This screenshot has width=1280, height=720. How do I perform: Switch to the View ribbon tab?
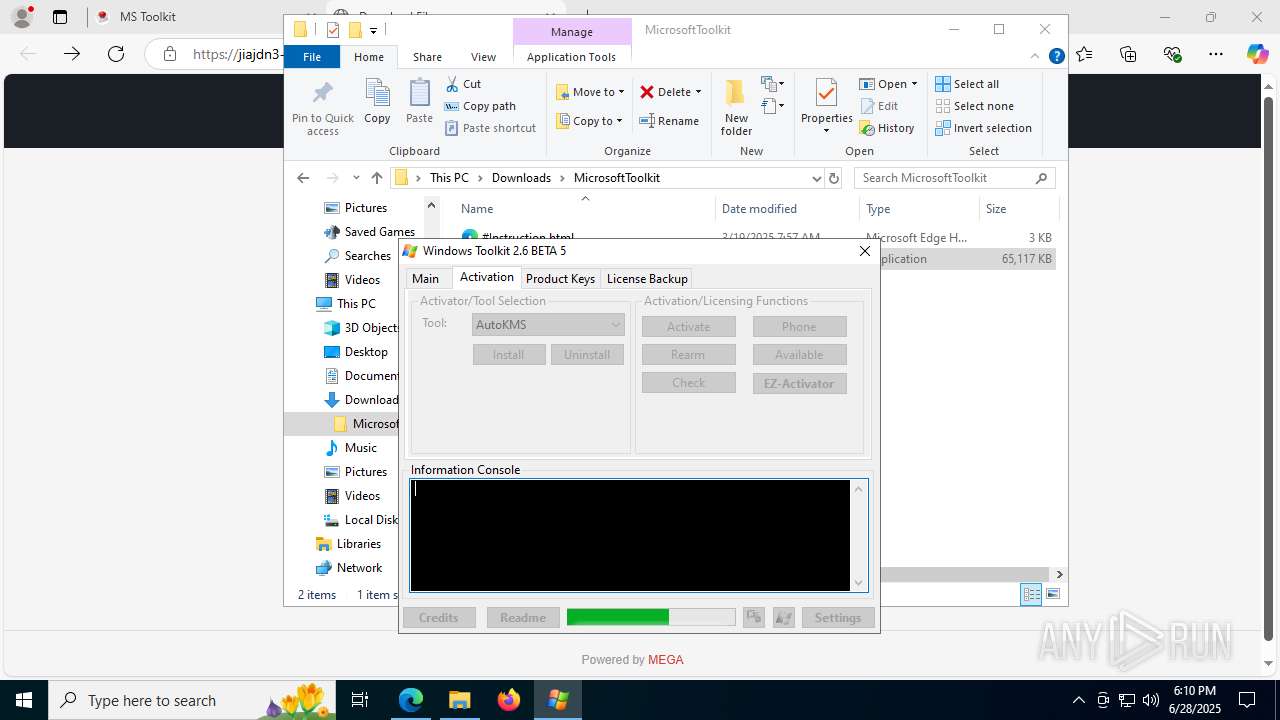coord(483,57)
